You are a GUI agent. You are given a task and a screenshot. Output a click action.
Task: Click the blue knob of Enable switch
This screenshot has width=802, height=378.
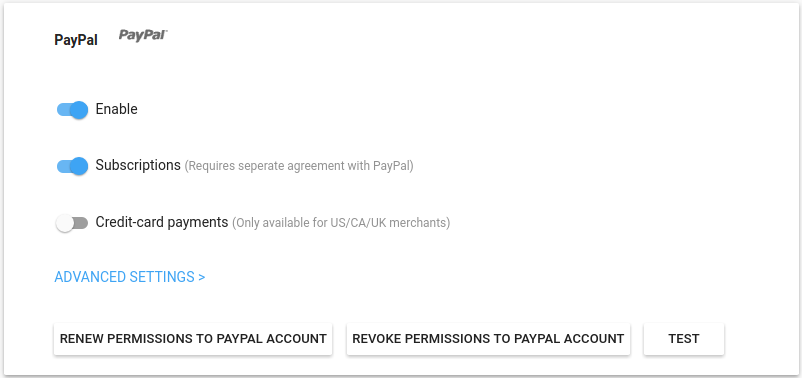[x=79, y=109]
